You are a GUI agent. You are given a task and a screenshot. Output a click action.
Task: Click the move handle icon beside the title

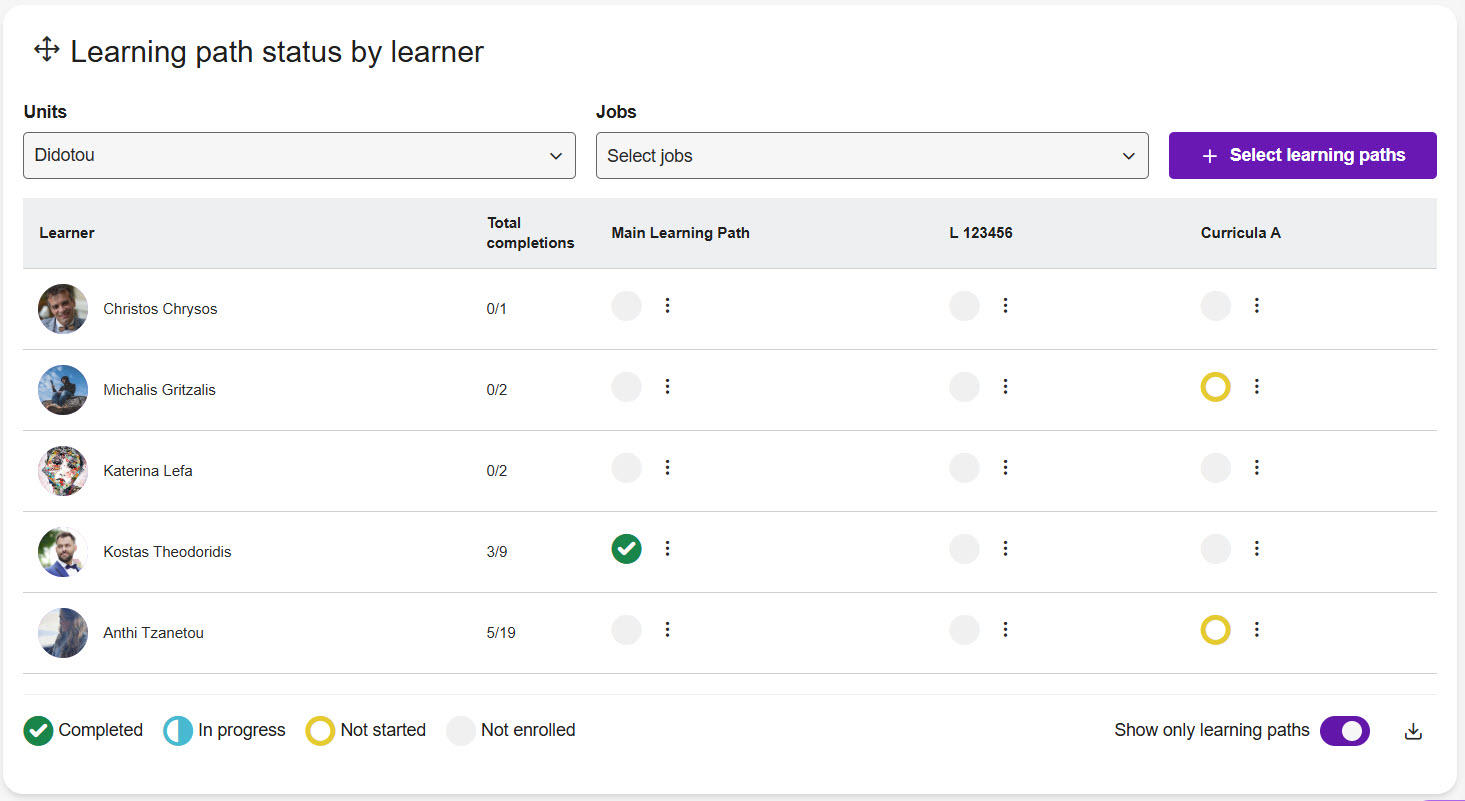coord(47,49)
